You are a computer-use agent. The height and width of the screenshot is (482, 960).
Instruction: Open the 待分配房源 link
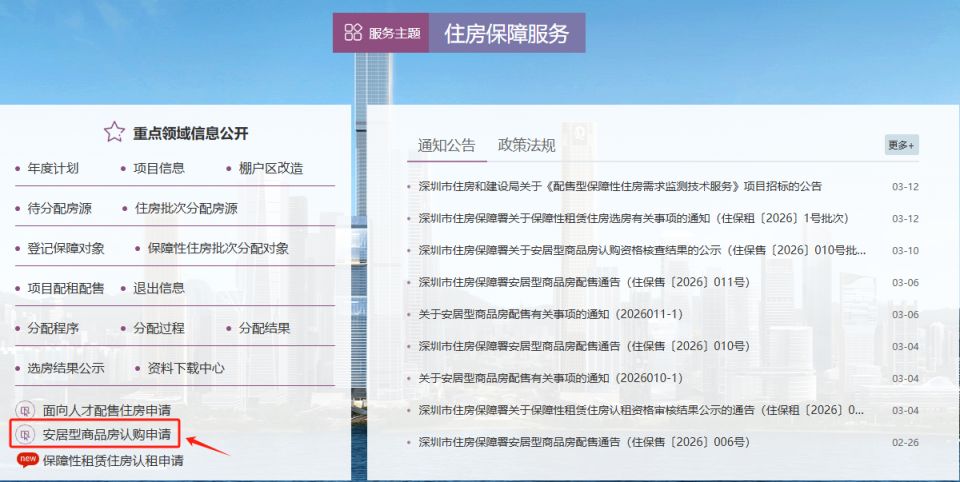59,208
